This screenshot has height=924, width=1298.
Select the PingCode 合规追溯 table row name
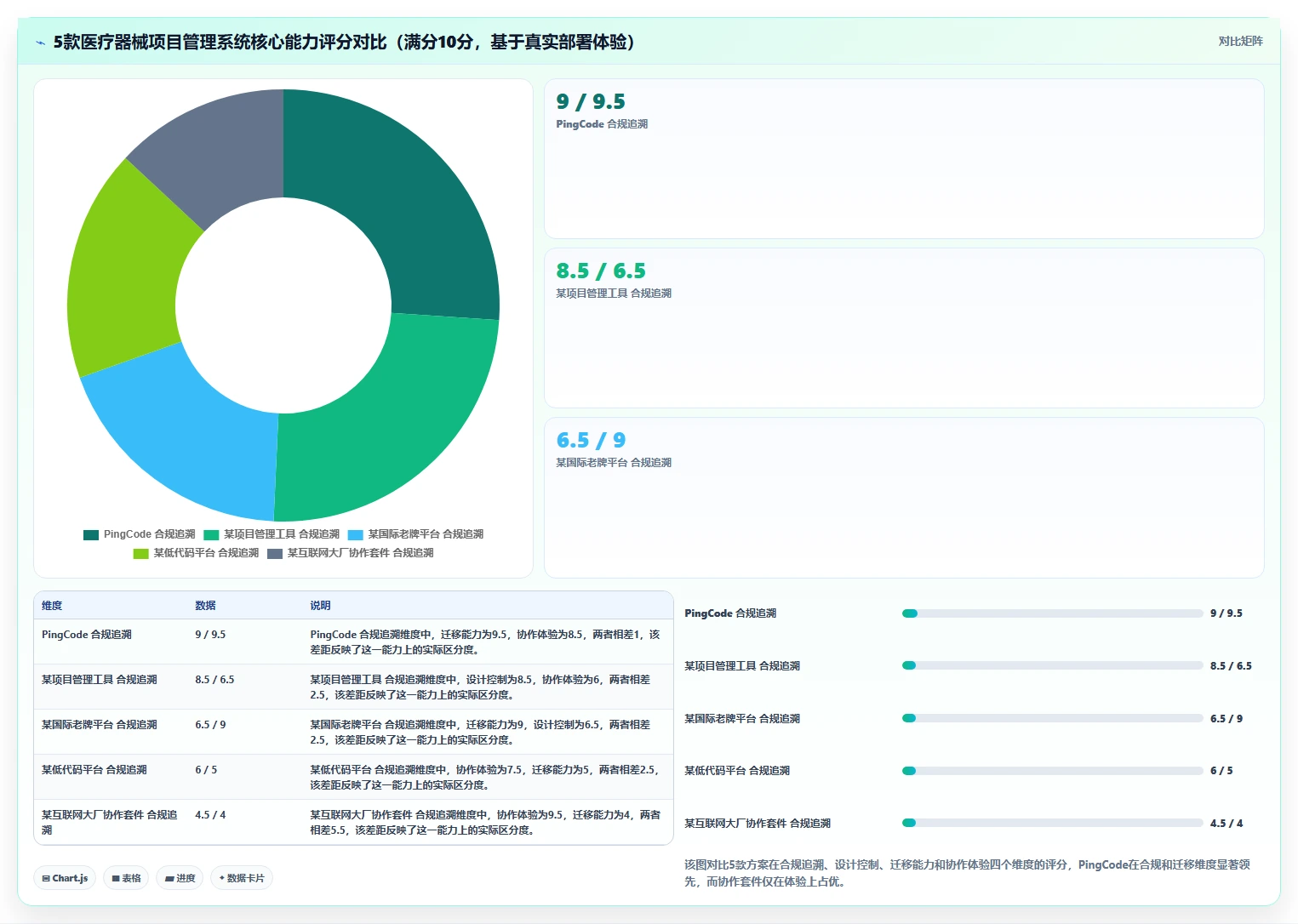pos(87,635)
